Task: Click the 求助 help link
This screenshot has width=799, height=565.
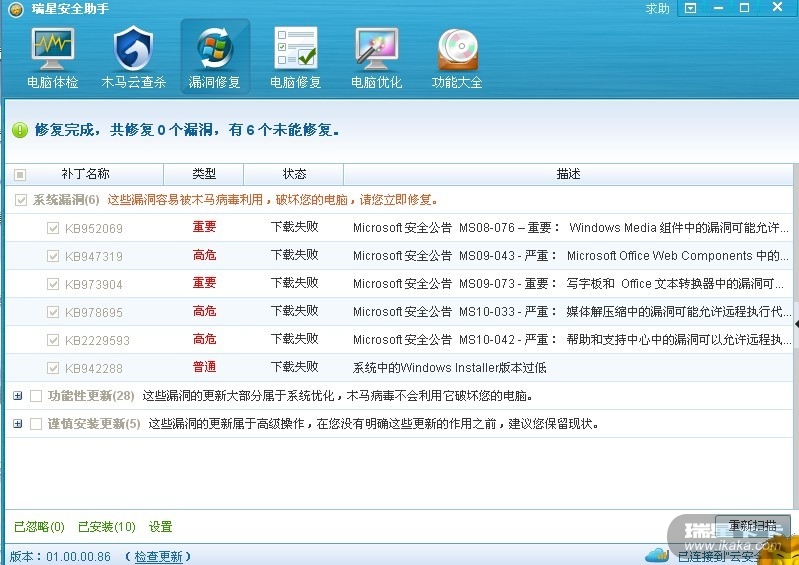Action: coord(657,8)
